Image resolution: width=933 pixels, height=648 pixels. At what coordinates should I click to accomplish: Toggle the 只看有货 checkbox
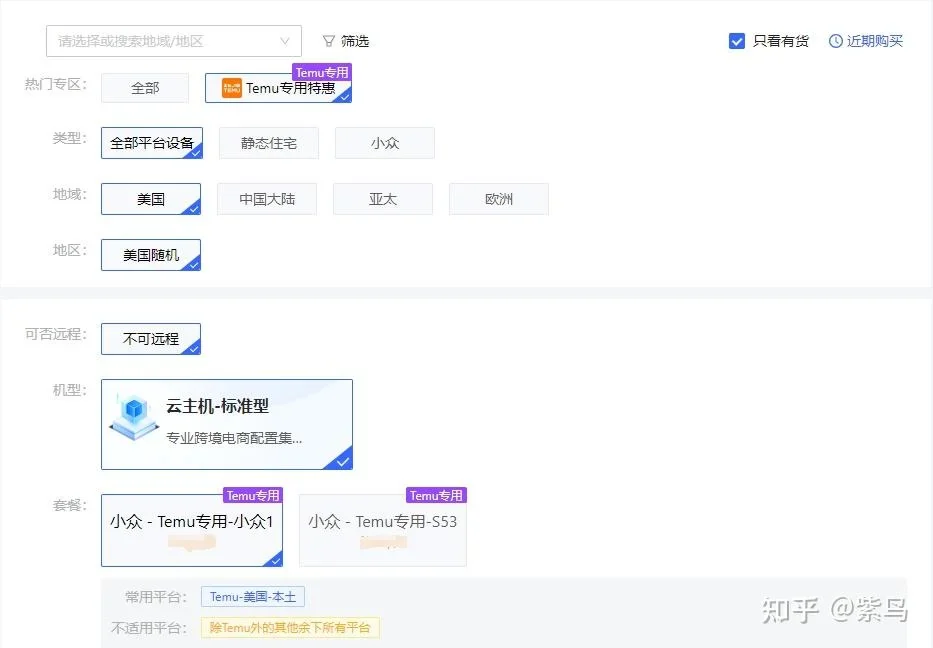click(737, 41)
